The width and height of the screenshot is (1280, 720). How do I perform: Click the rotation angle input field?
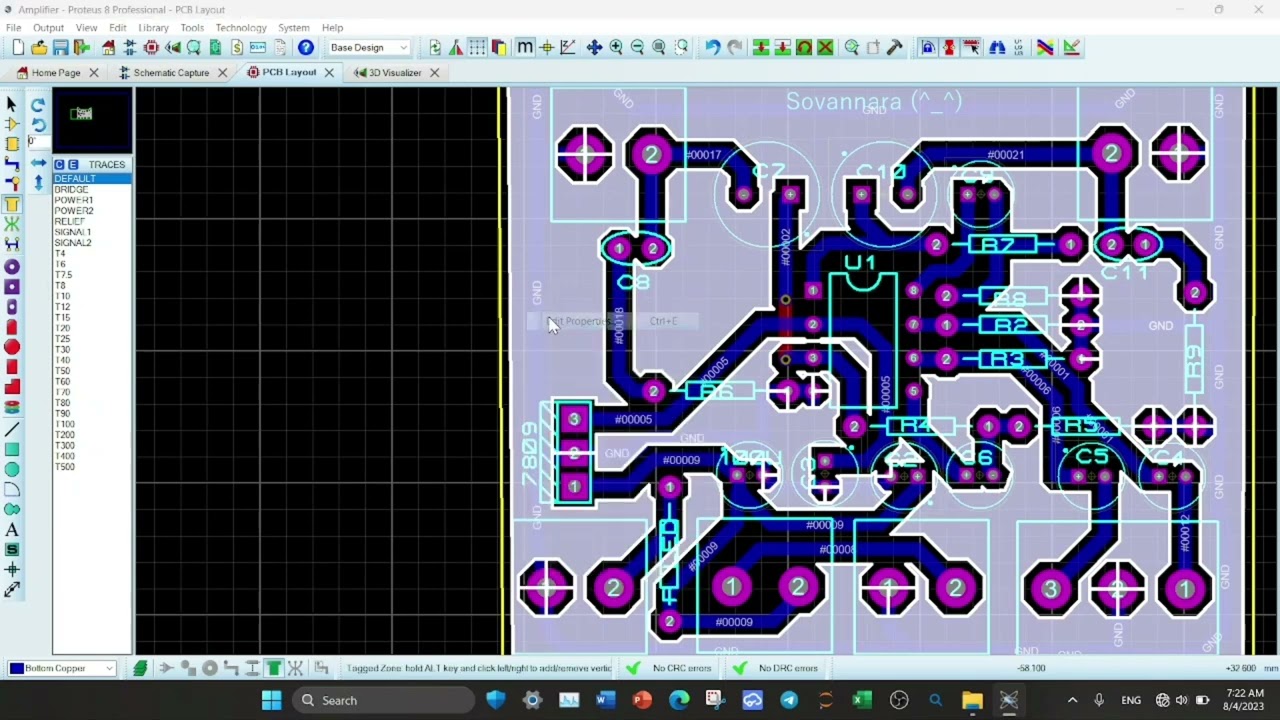tap(38, 142)
